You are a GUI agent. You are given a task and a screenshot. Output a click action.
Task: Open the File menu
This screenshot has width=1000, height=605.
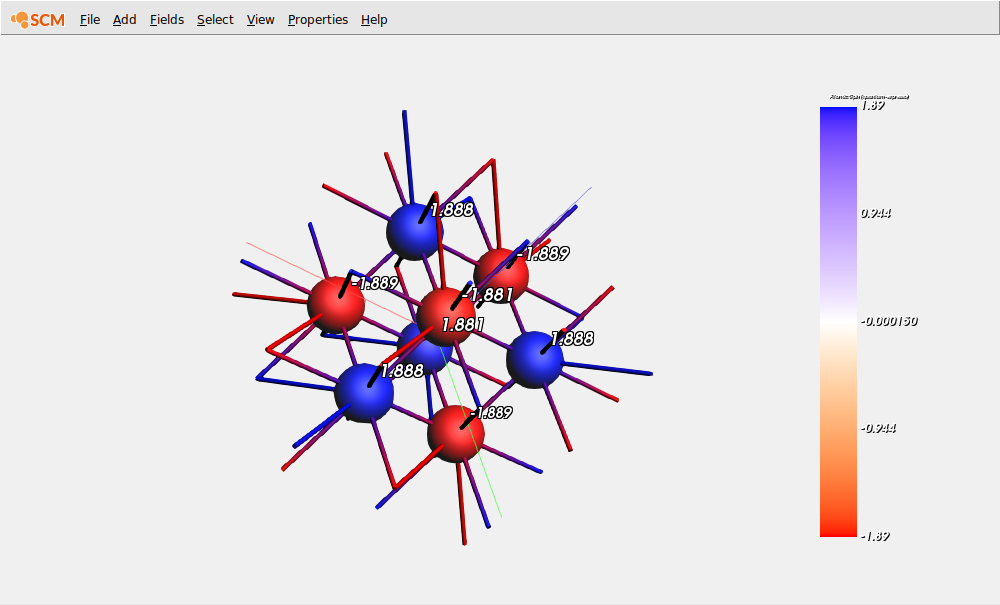click(x=90, y=20)
